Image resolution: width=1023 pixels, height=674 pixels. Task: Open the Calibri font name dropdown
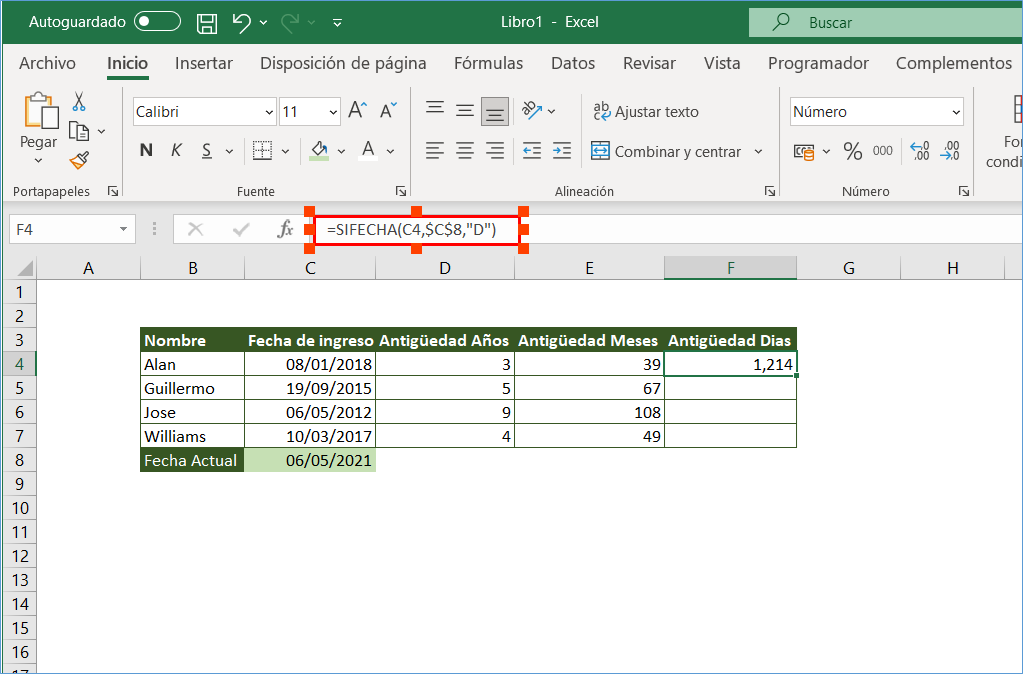tap(269, 112)
